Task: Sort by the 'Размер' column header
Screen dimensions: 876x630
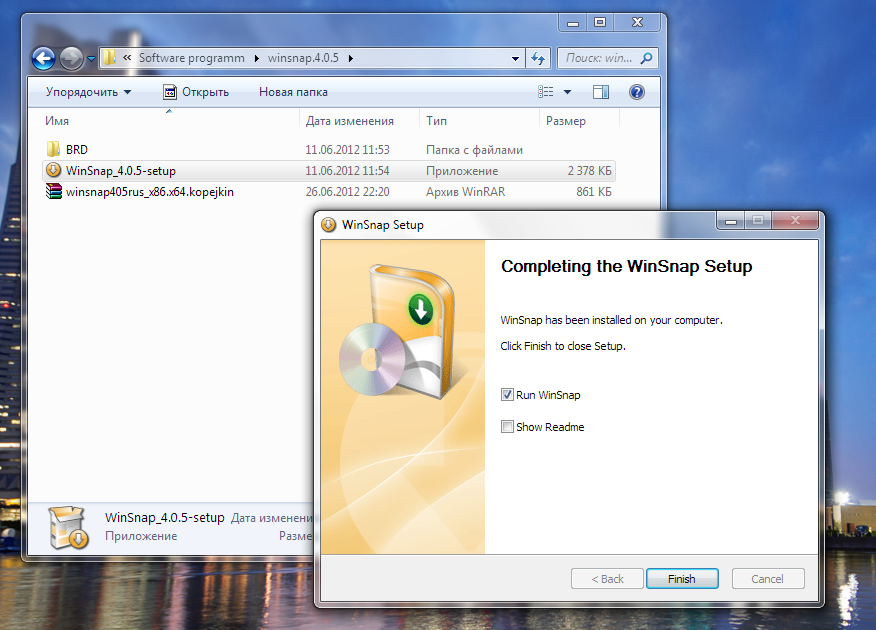Action: (x=566, y=121)
